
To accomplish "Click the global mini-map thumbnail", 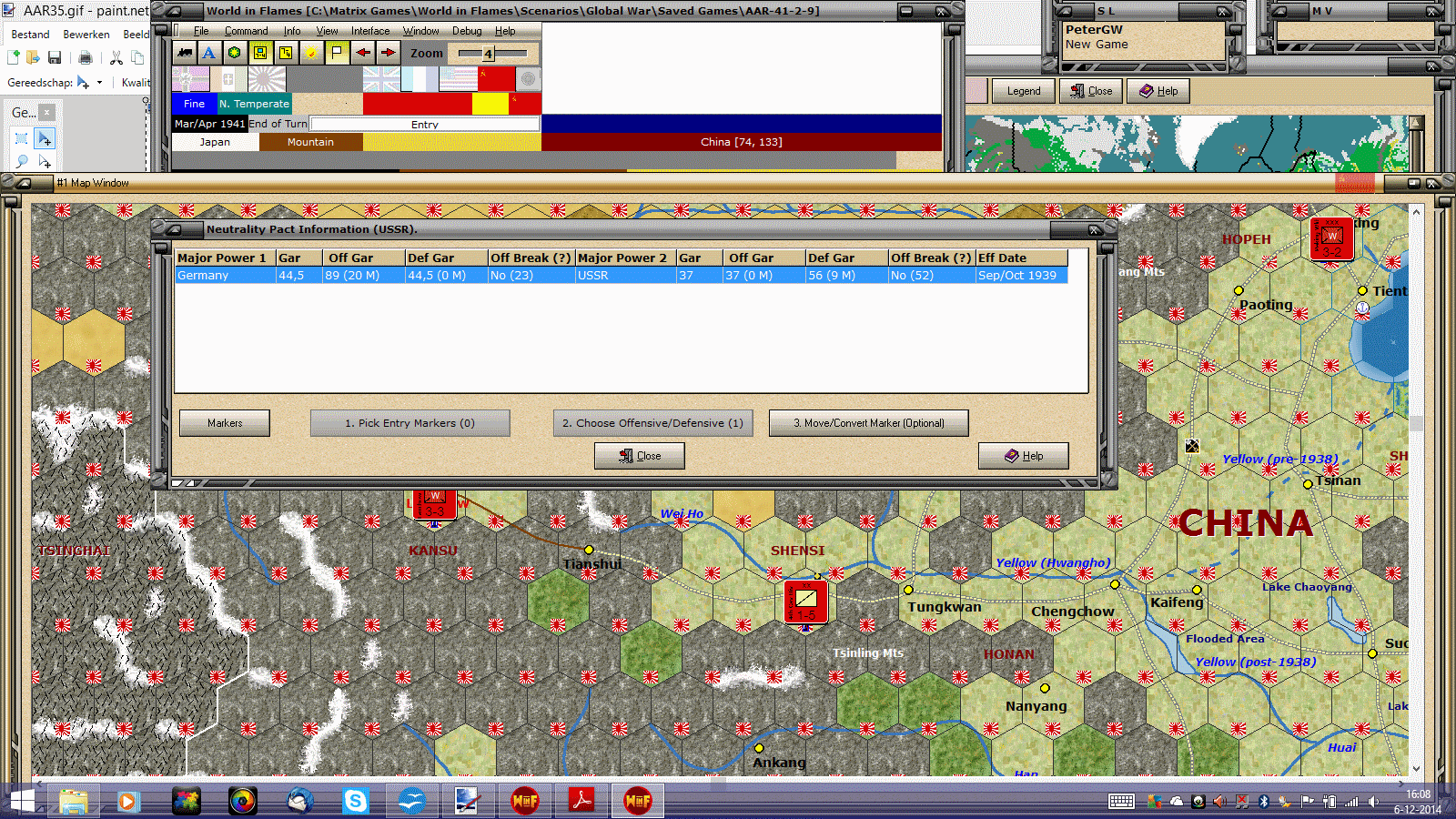I will (1187, 144).
